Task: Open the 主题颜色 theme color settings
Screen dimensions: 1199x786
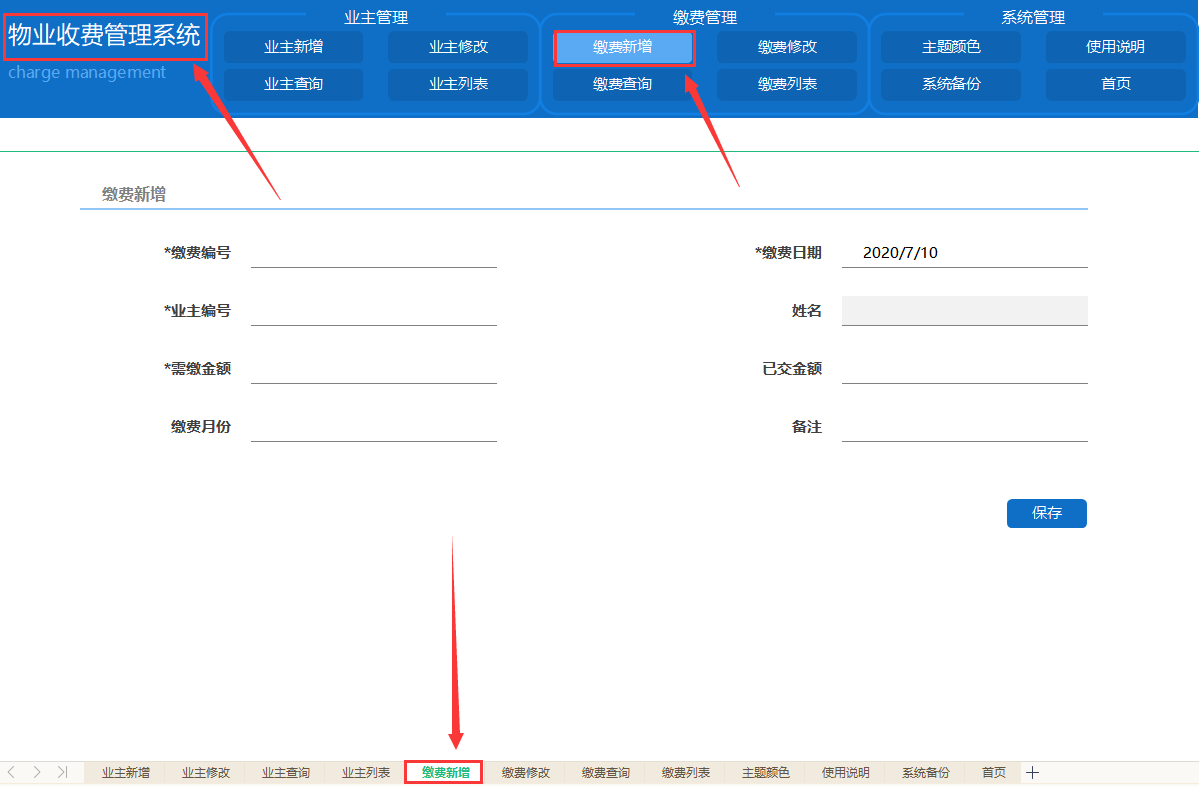Action: click(x=949, y=46)
